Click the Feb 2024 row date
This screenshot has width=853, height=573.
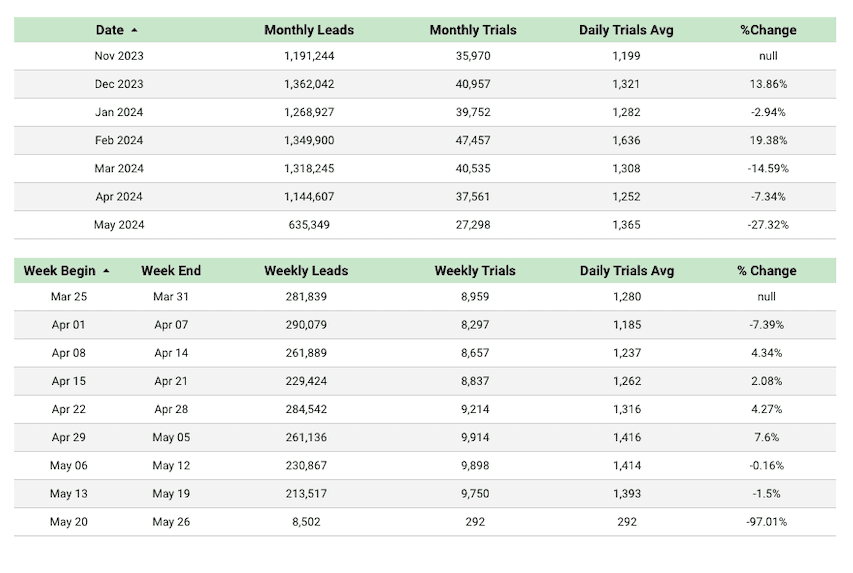(x=119, y=140)
